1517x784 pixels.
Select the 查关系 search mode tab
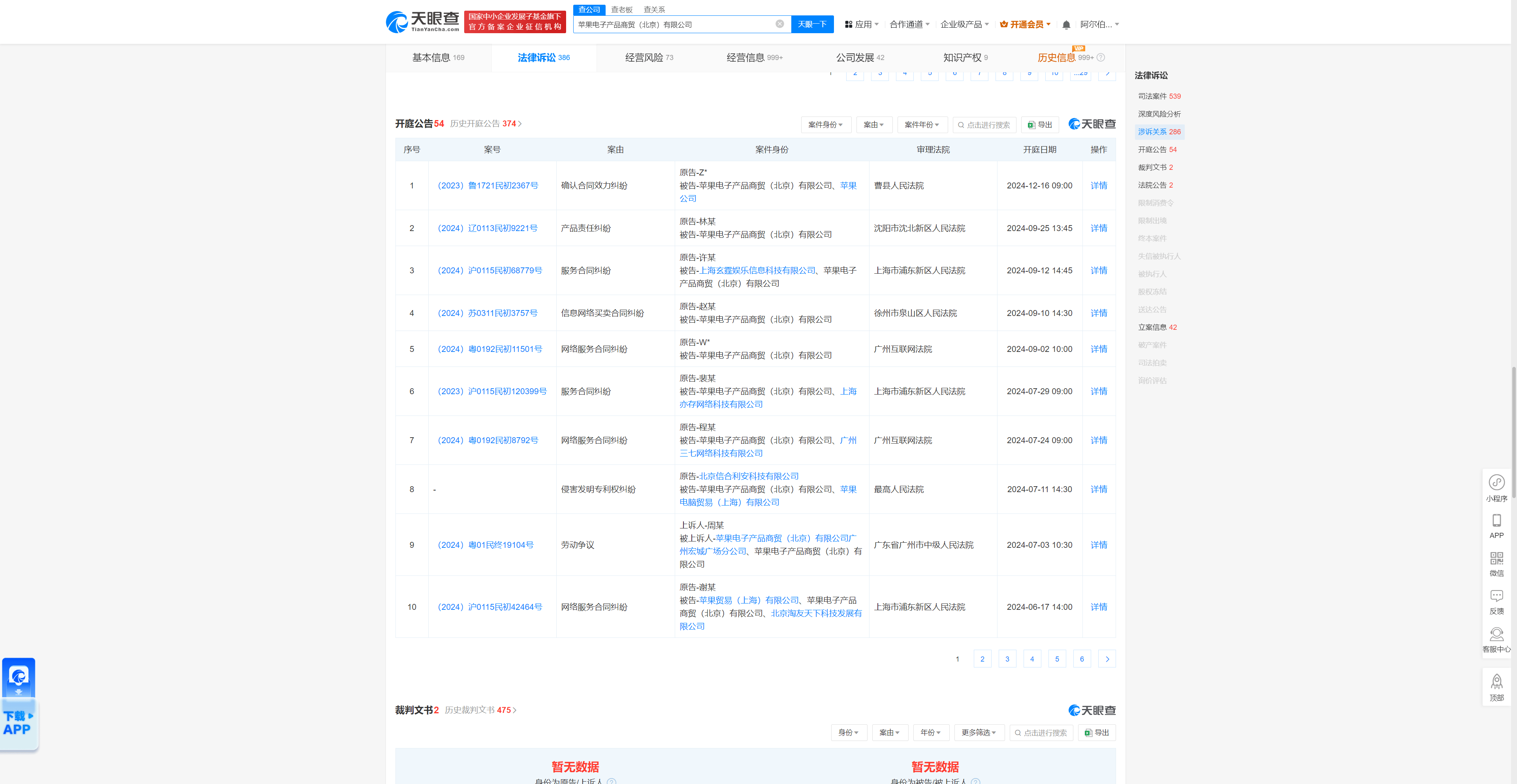[x=654, y=9]
